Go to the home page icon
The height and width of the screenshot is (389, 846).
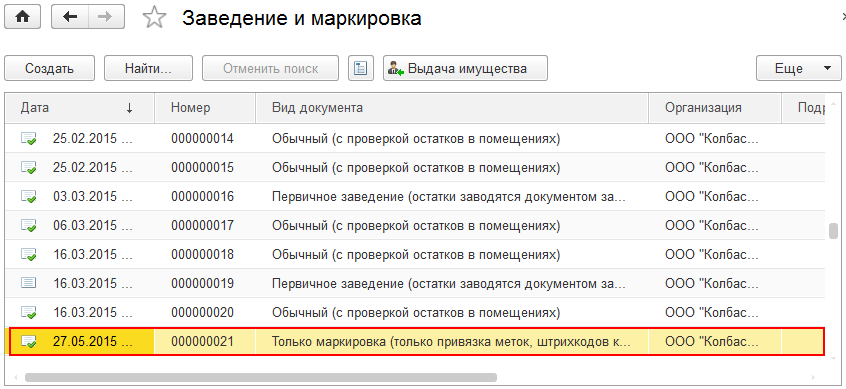22,17
